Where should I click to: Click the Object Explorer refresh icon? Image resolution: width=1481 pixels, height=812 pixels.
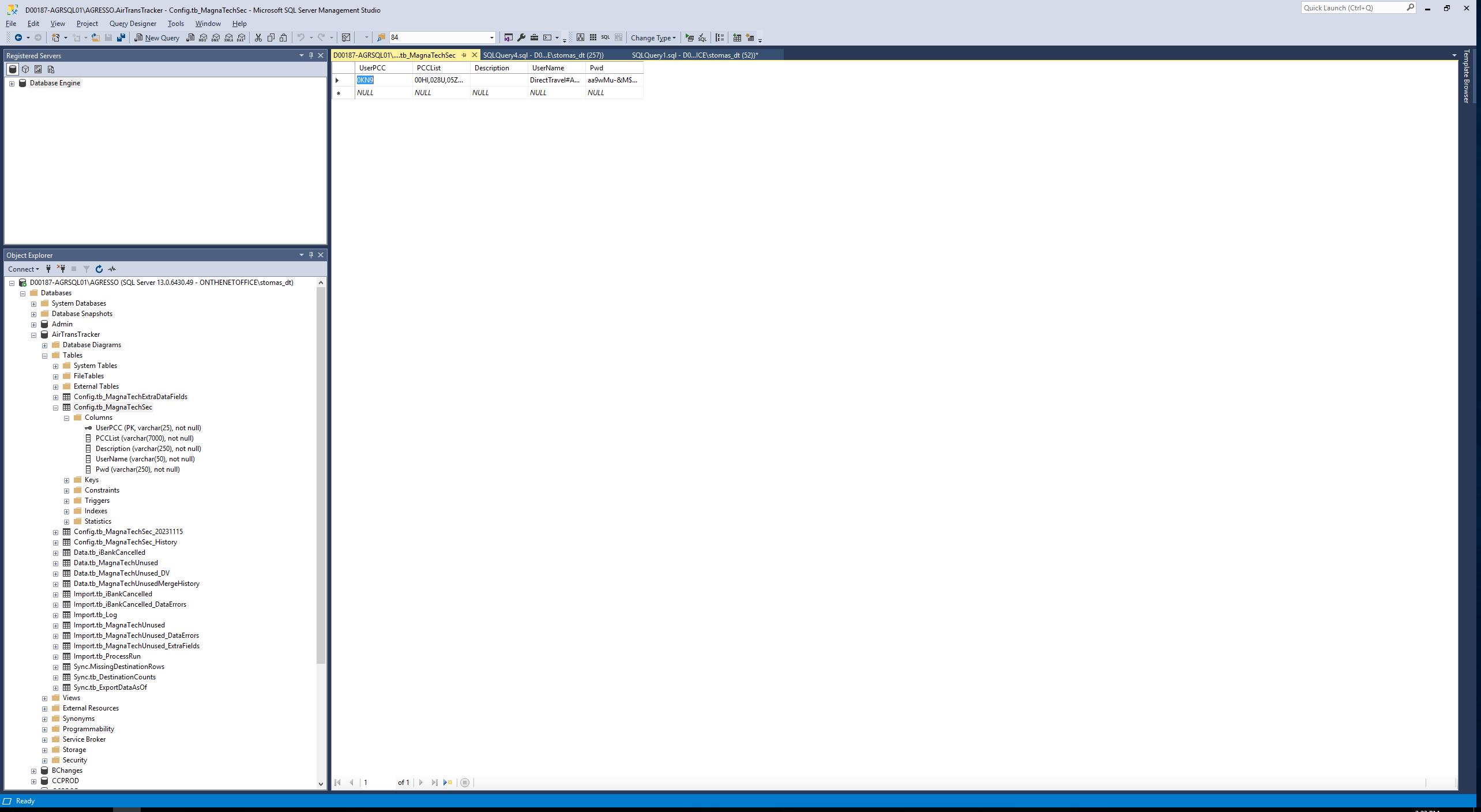point(99,269)
